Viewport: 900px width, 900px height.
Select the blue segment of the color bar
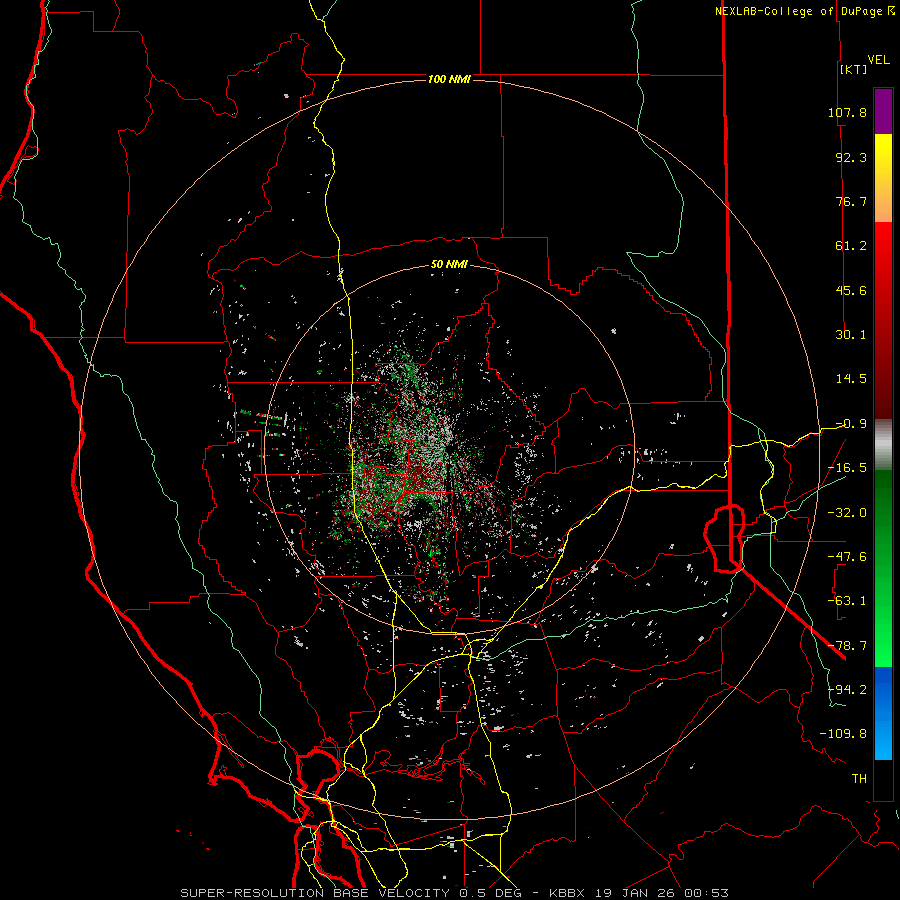883,713
